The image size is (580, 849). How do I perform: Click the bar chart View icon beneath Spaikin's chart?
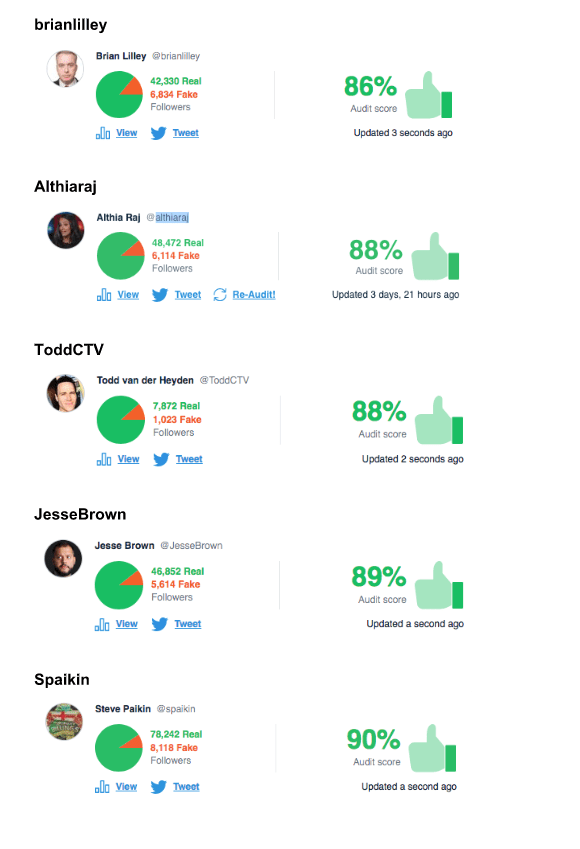click(104, 786)
